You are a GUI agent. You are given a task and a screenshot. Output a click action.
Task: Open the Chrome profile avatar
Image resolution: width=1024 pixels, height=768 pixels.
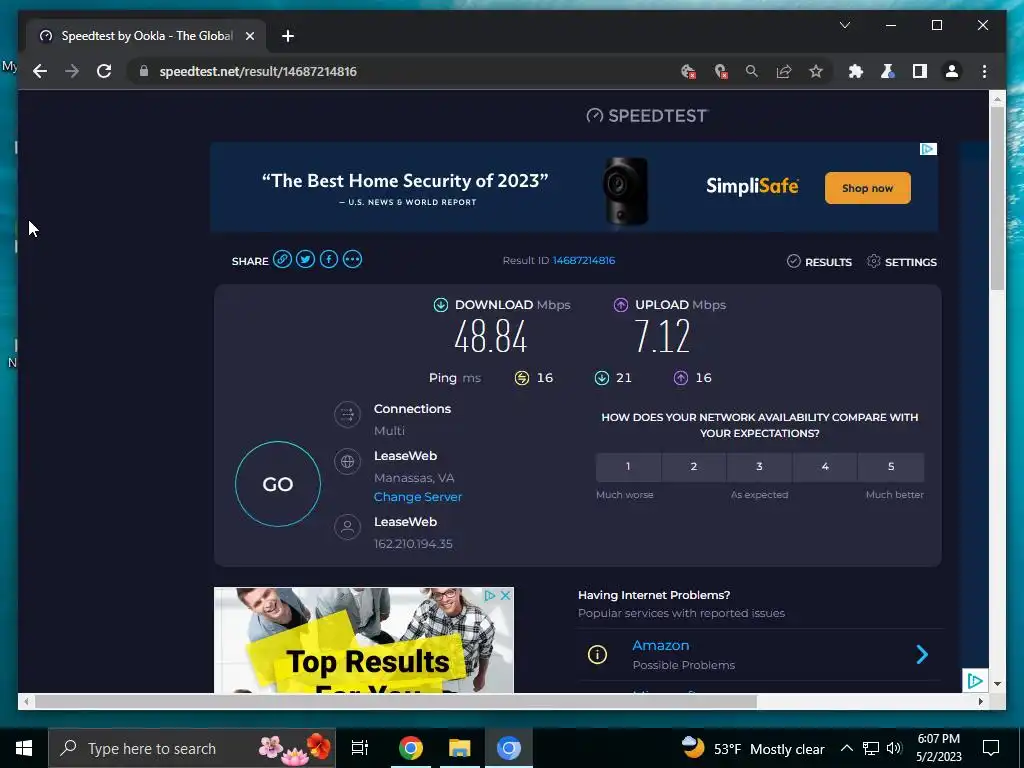[952, 71]
